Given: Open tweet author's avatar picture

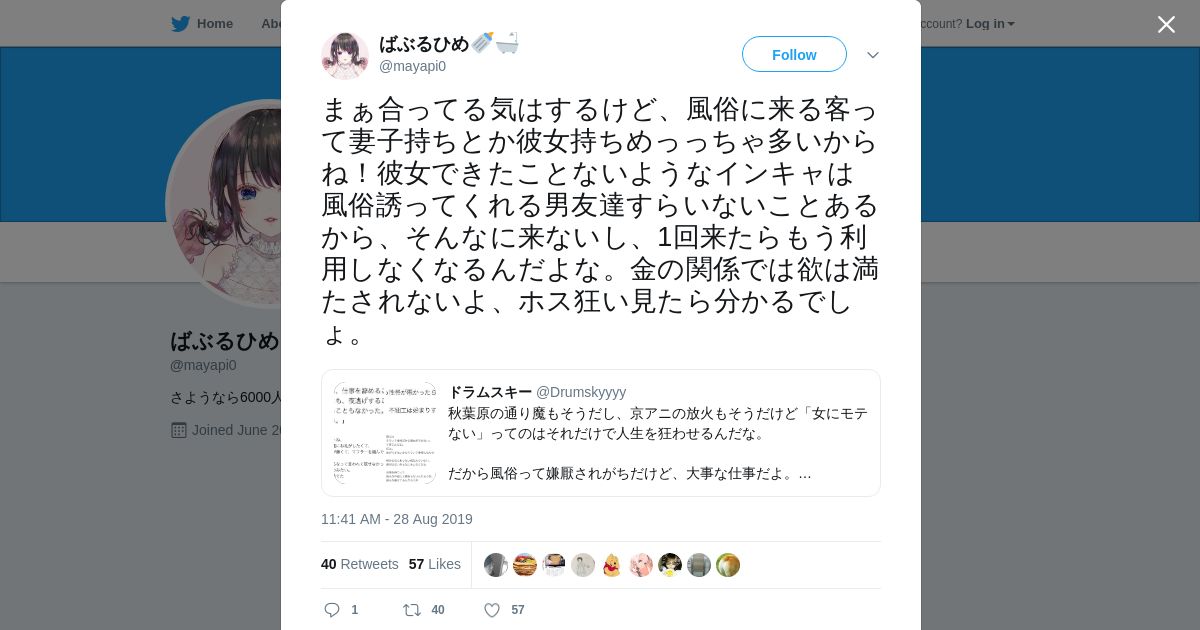Looking at the screenshot, I should tap(345, 55).
